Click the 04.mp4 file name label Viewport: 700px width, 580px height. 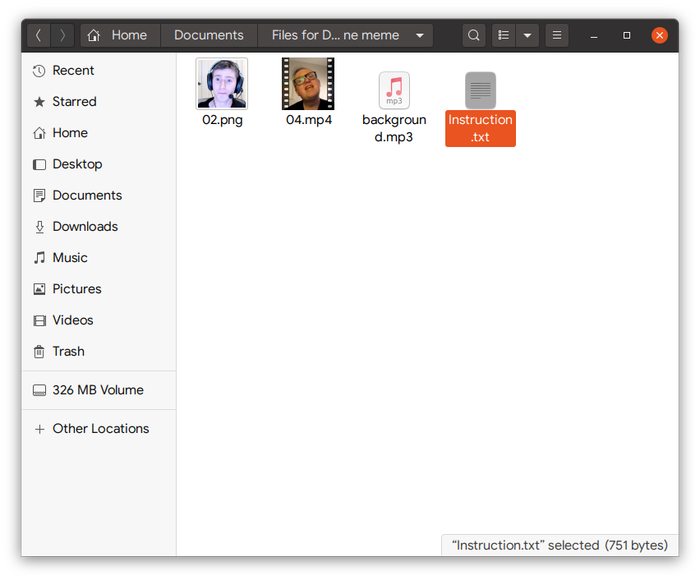tap(308, 120)
